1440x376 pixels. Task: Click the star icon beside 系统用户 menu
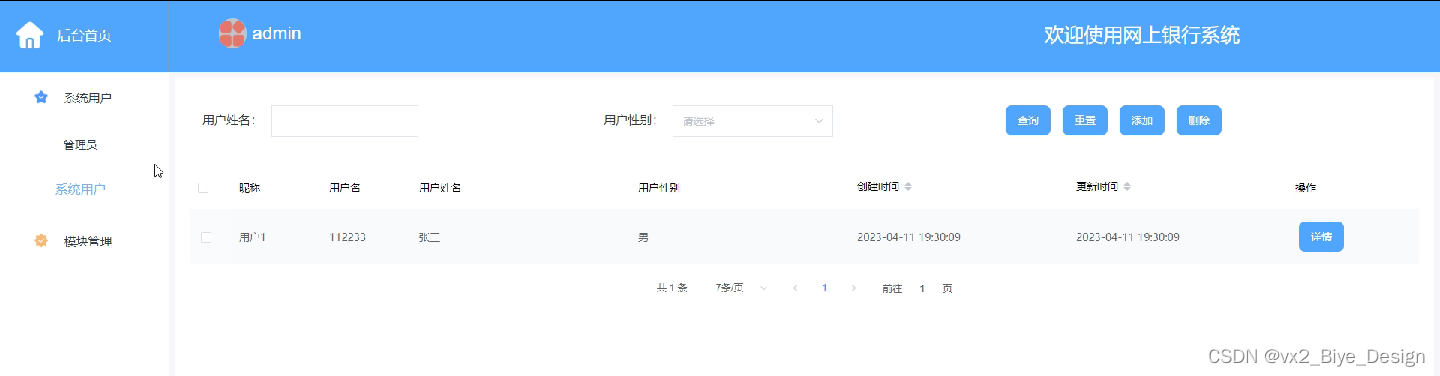pyautogui.click(x=41, y=98)
